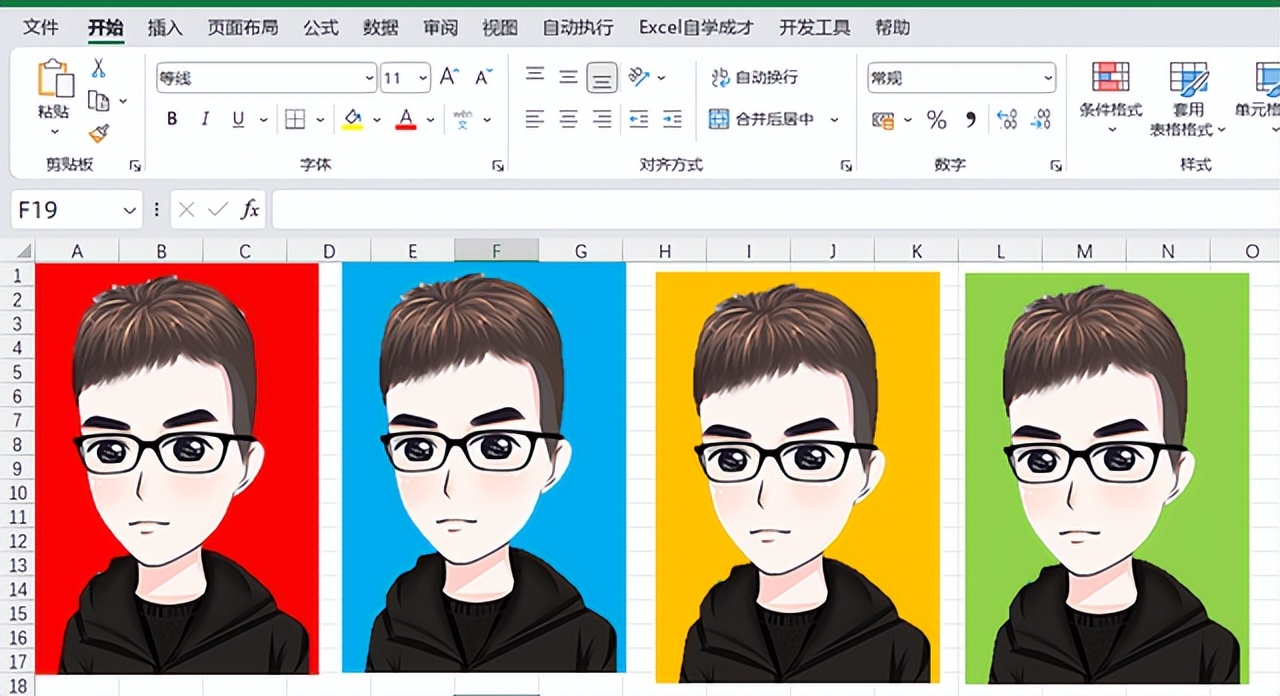Open alignment settings dialog launcher
Viewport: 1280px width, 696px height.
(x=846, y=165)
